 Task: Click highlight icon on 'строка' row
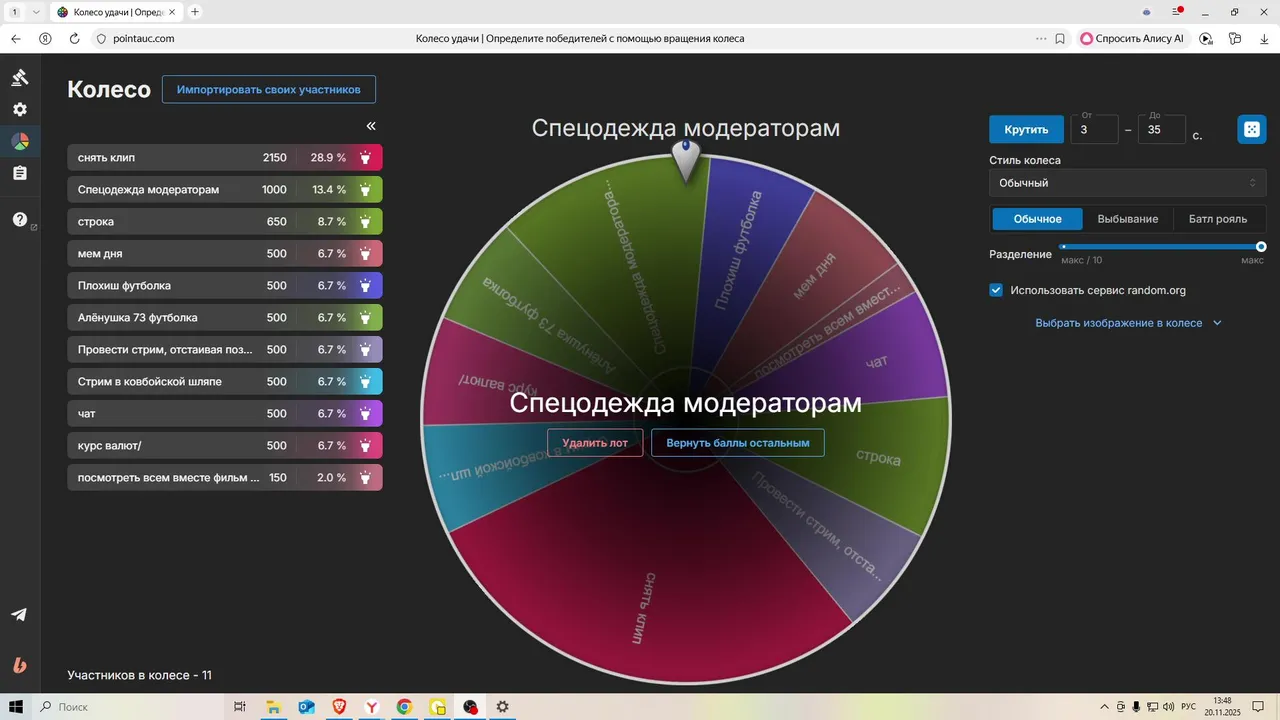pos(366,222)
